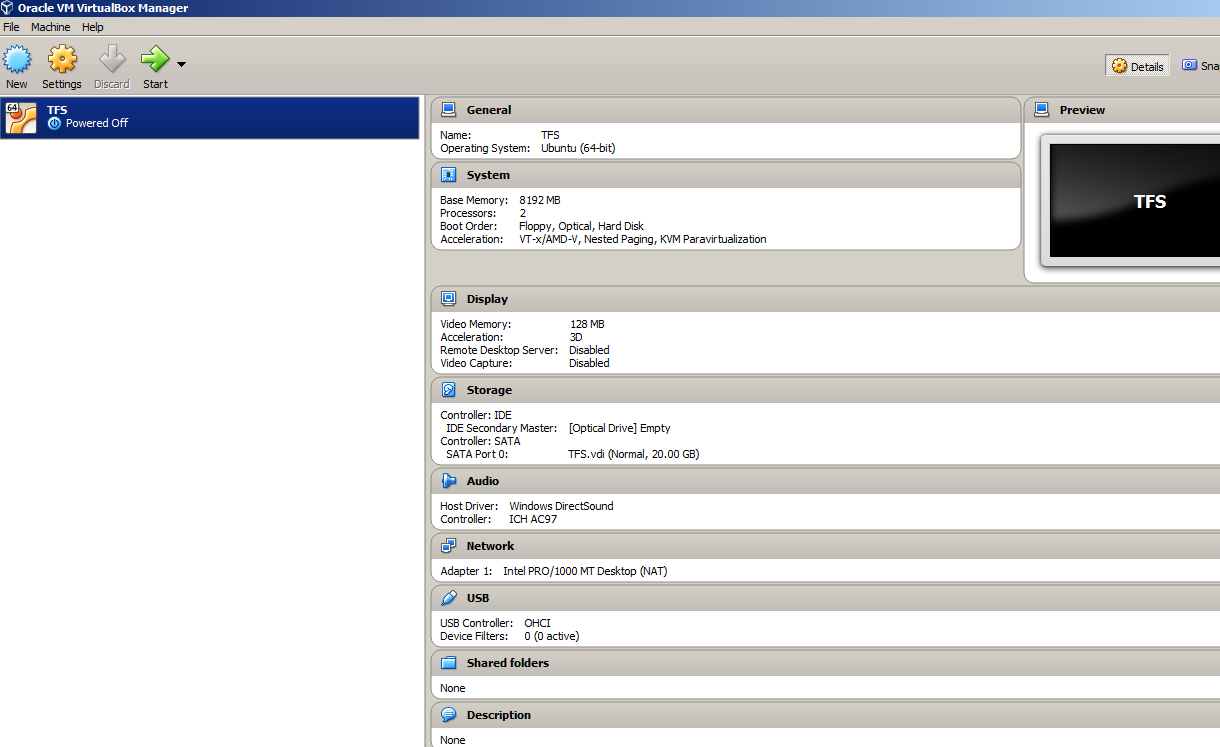Click the Preview header label

tap(1082, 110)
